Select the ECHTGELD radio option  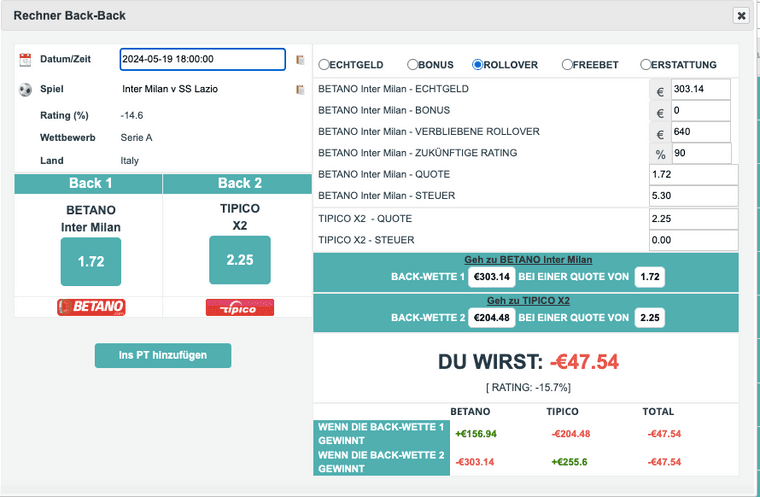point(324,65)
